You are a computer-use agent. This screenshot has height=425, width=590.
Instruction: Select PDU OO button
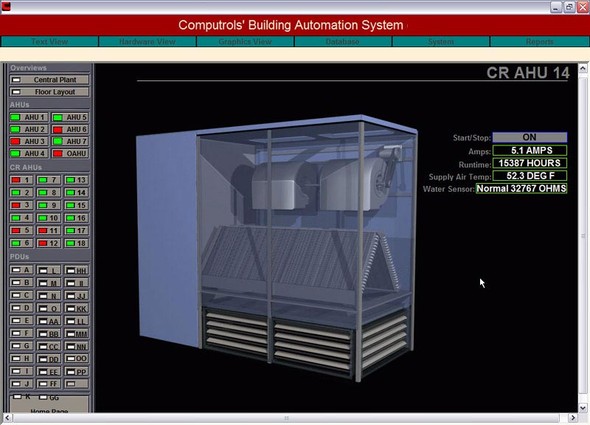tap(76, 359)
